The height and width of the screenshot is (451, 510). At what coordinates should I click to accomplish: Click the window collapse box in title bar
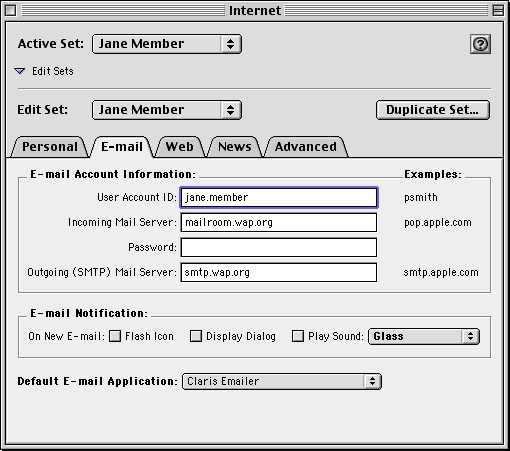click(x=498, y=11)
